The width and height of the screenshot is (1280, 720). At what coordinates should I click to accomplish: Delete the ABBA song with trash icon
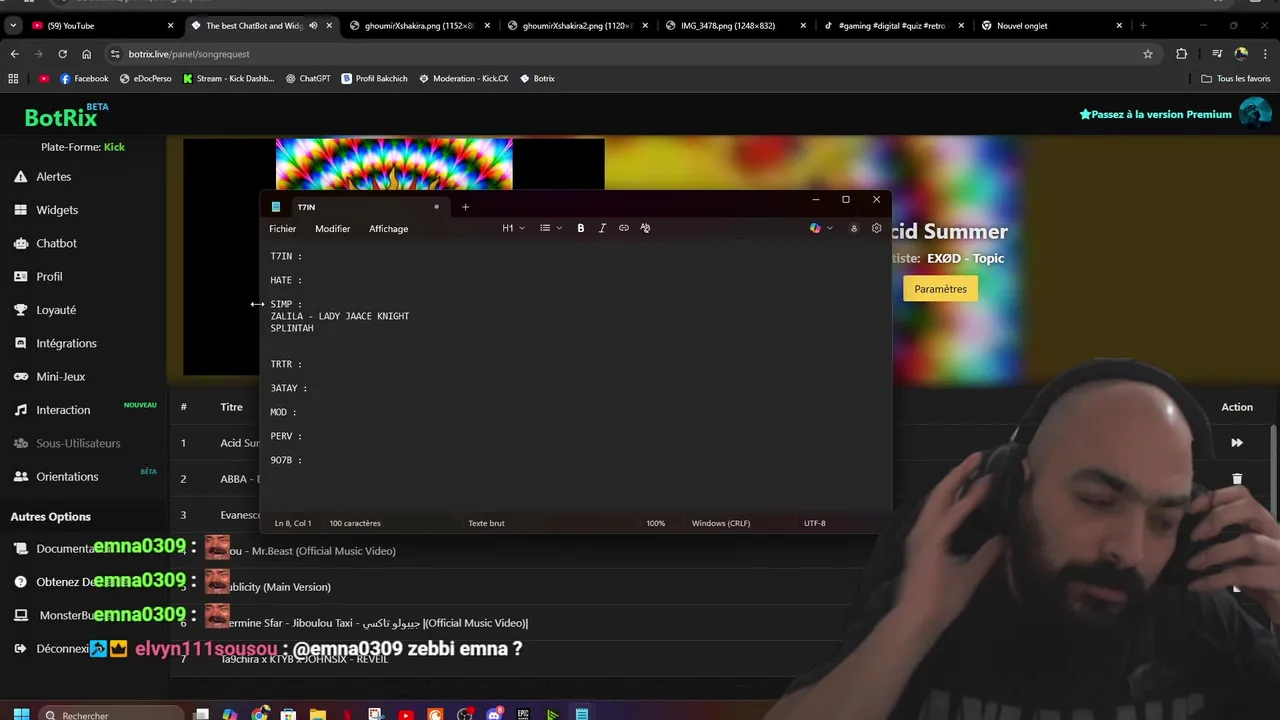pyautogui.click(x=1237, y=479)
